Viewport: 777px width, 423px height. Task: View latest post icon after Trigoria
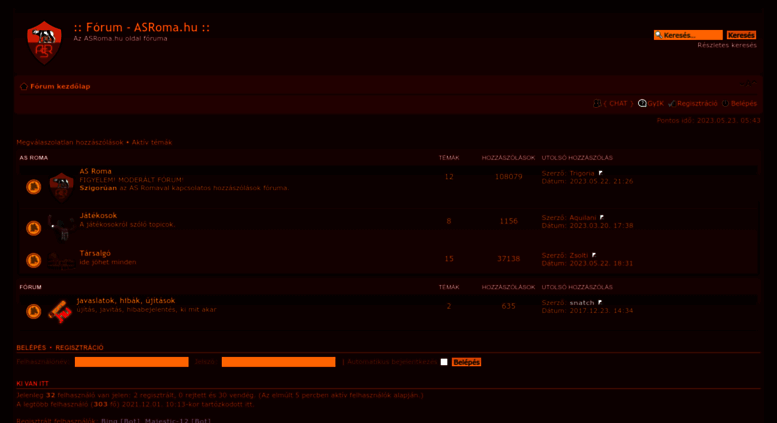coord(601,173)
